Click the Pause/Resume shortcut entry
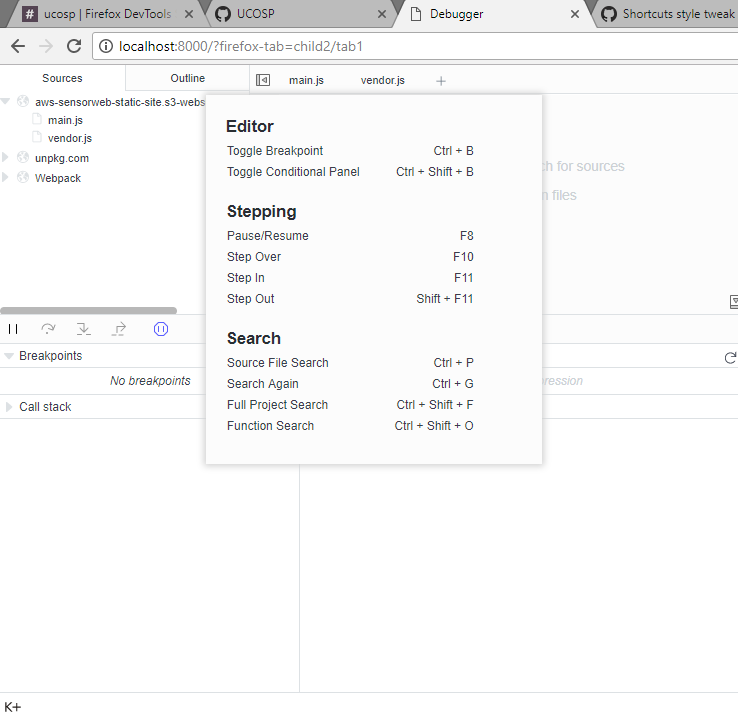This screenshot has height=712, width=738. pos(350,236)
